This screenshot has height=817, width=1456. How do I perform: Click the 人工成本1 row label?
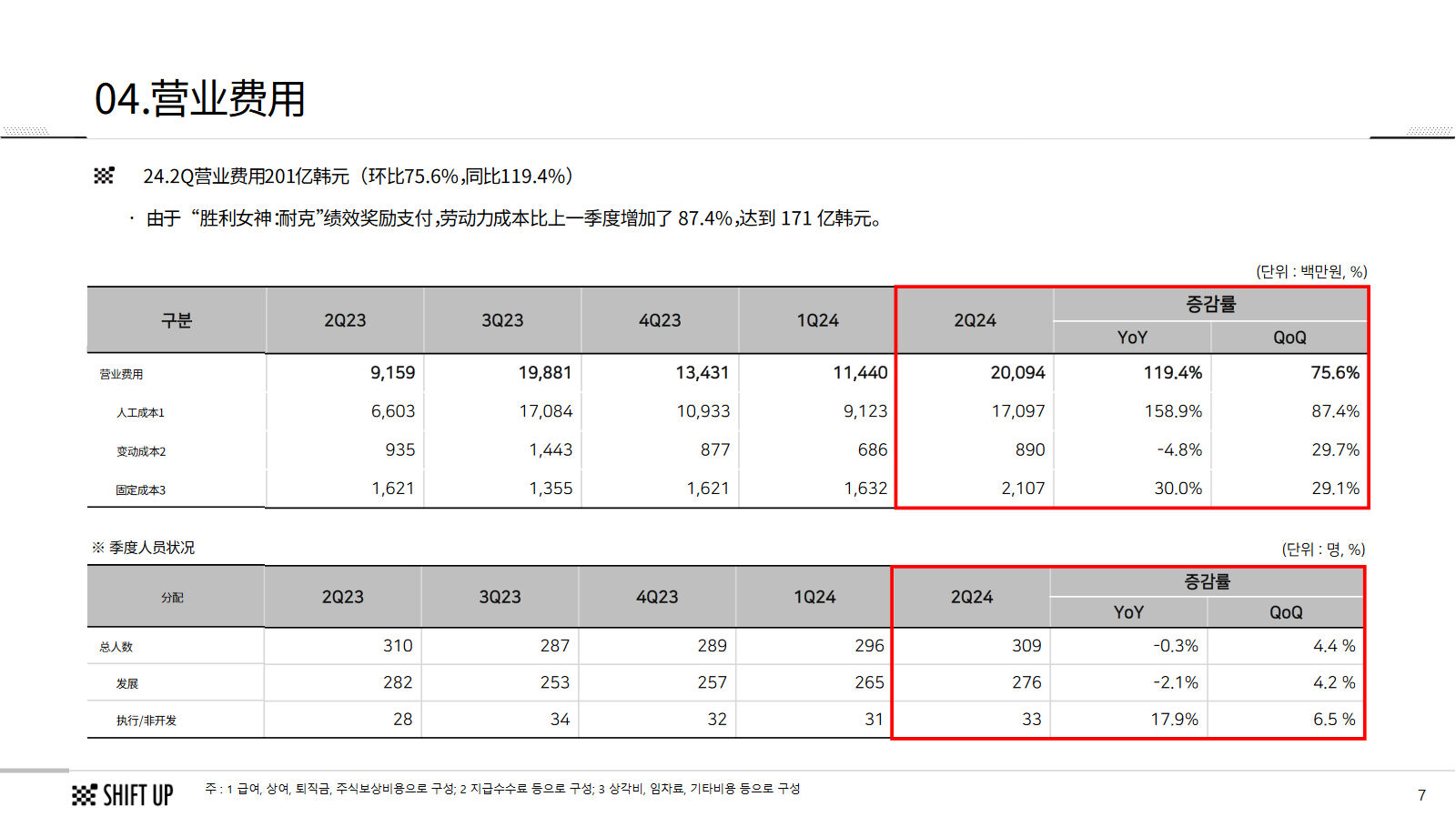coord(140,412)
